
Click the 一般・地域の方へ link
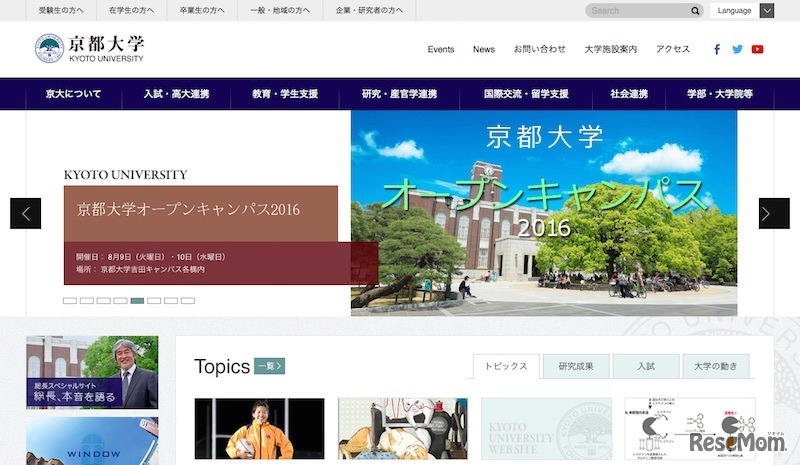click(280, 10)
